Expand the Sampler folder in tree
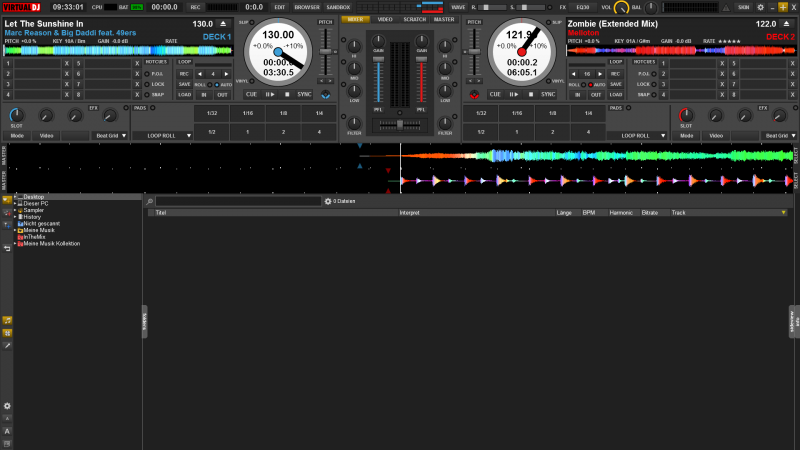Screen dimensions: 800x450 (x=15, y=210)
